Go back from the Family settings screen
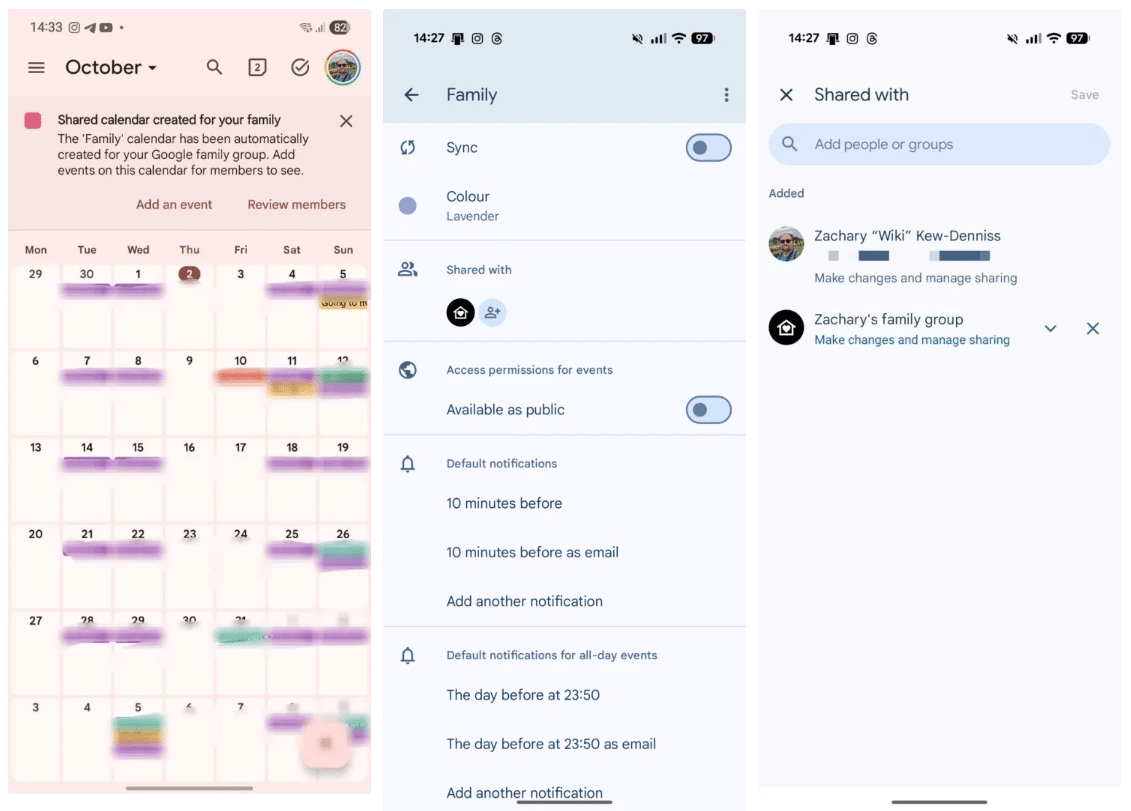This screenshot has width=1131, height=811. point(411,95)
